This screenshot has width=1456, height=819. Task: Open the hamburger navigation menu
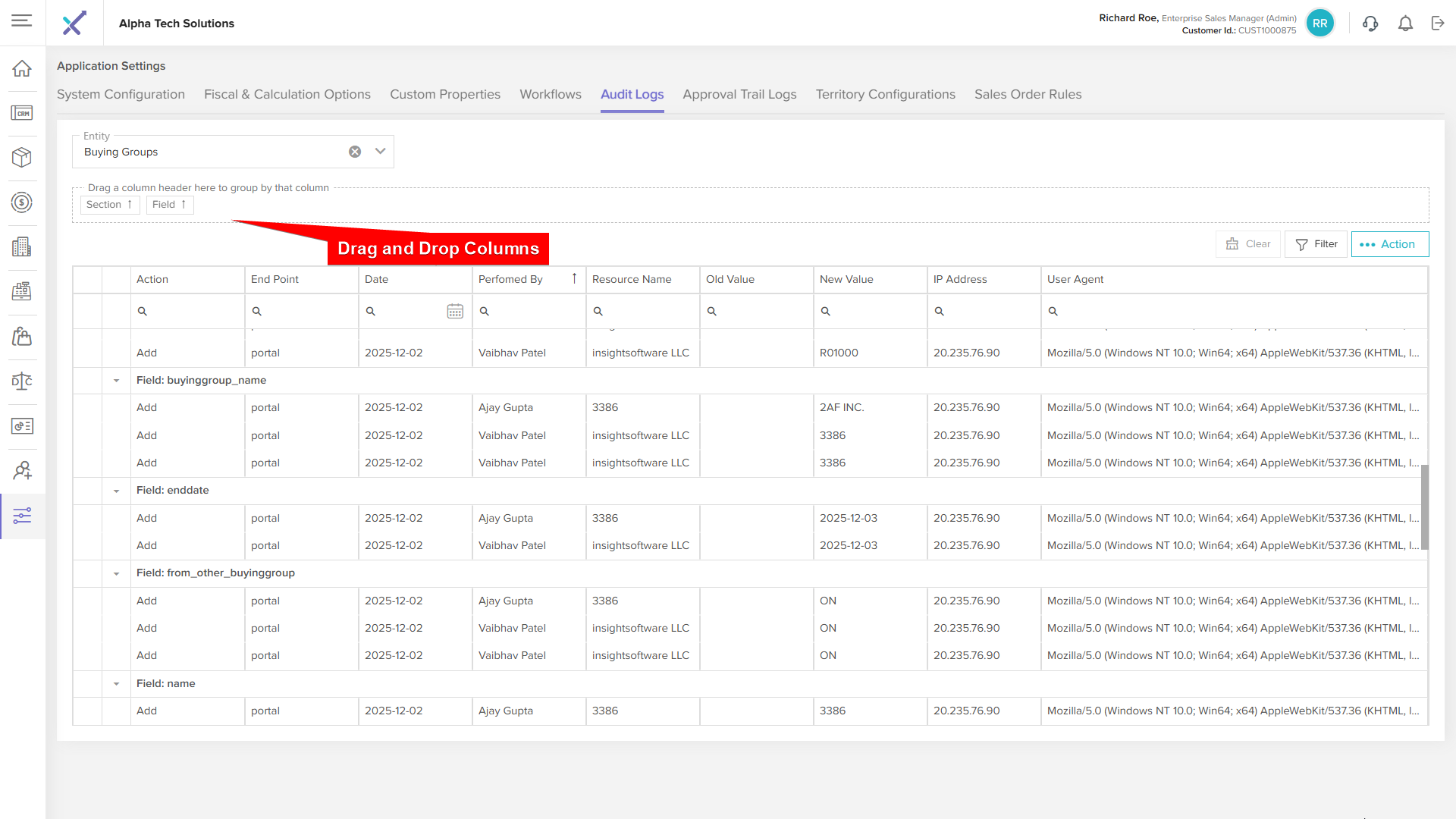click(x=22, y=20)
